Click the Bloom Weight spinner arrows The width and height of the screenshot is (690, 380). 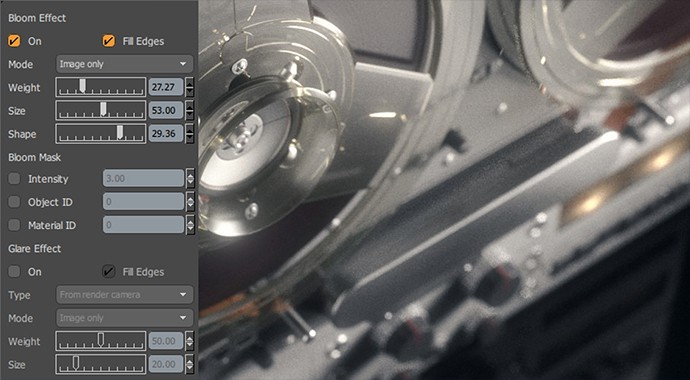190,87
